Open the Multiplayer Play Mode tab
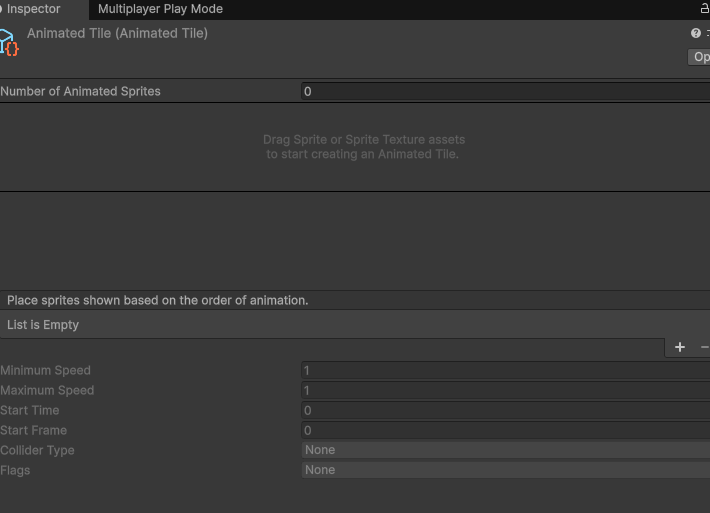This screenshot has width=710, height=513. tap(160, 9)
